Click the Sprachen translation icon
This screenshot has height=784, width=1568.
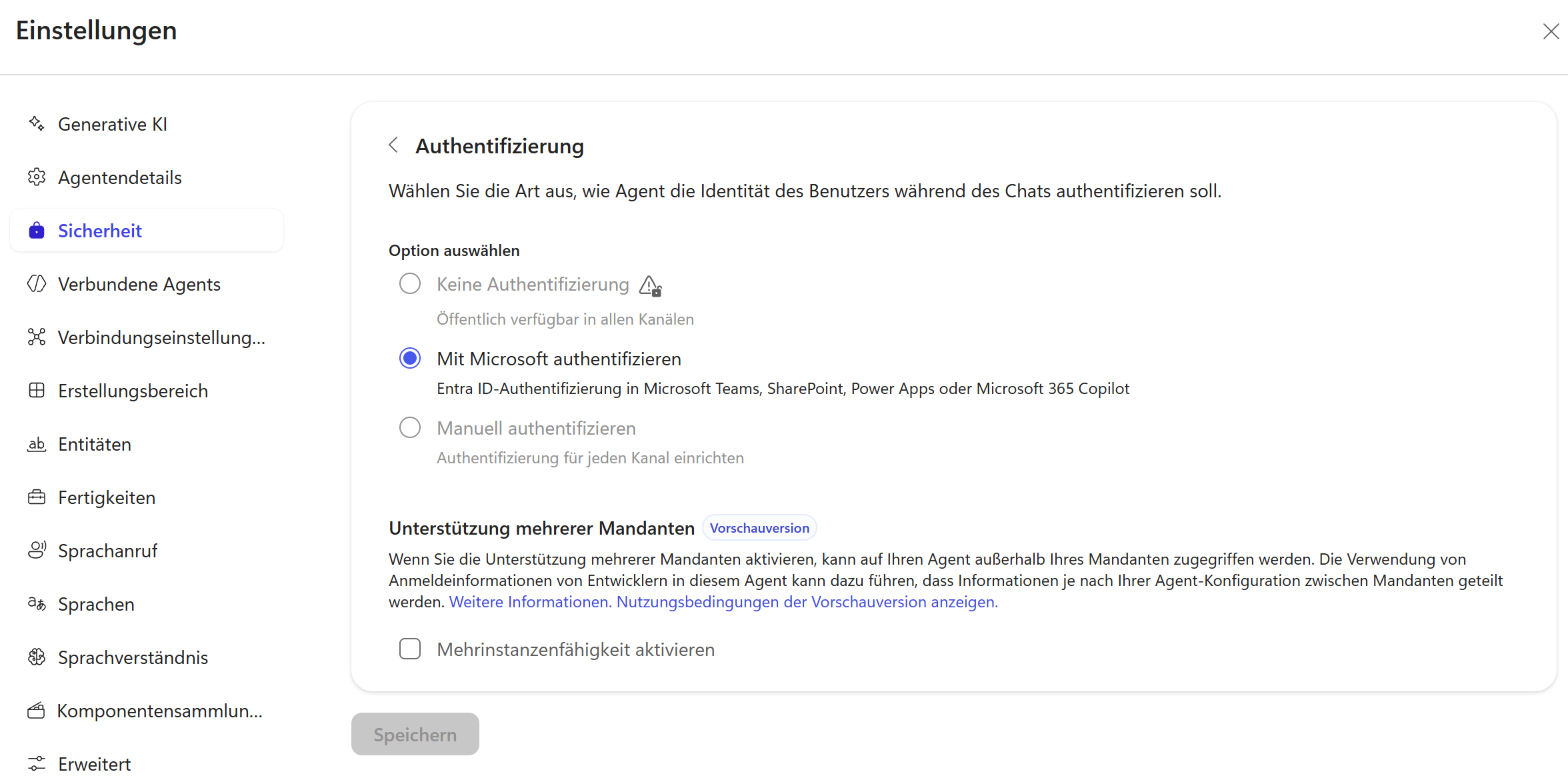tap(37, 604)
